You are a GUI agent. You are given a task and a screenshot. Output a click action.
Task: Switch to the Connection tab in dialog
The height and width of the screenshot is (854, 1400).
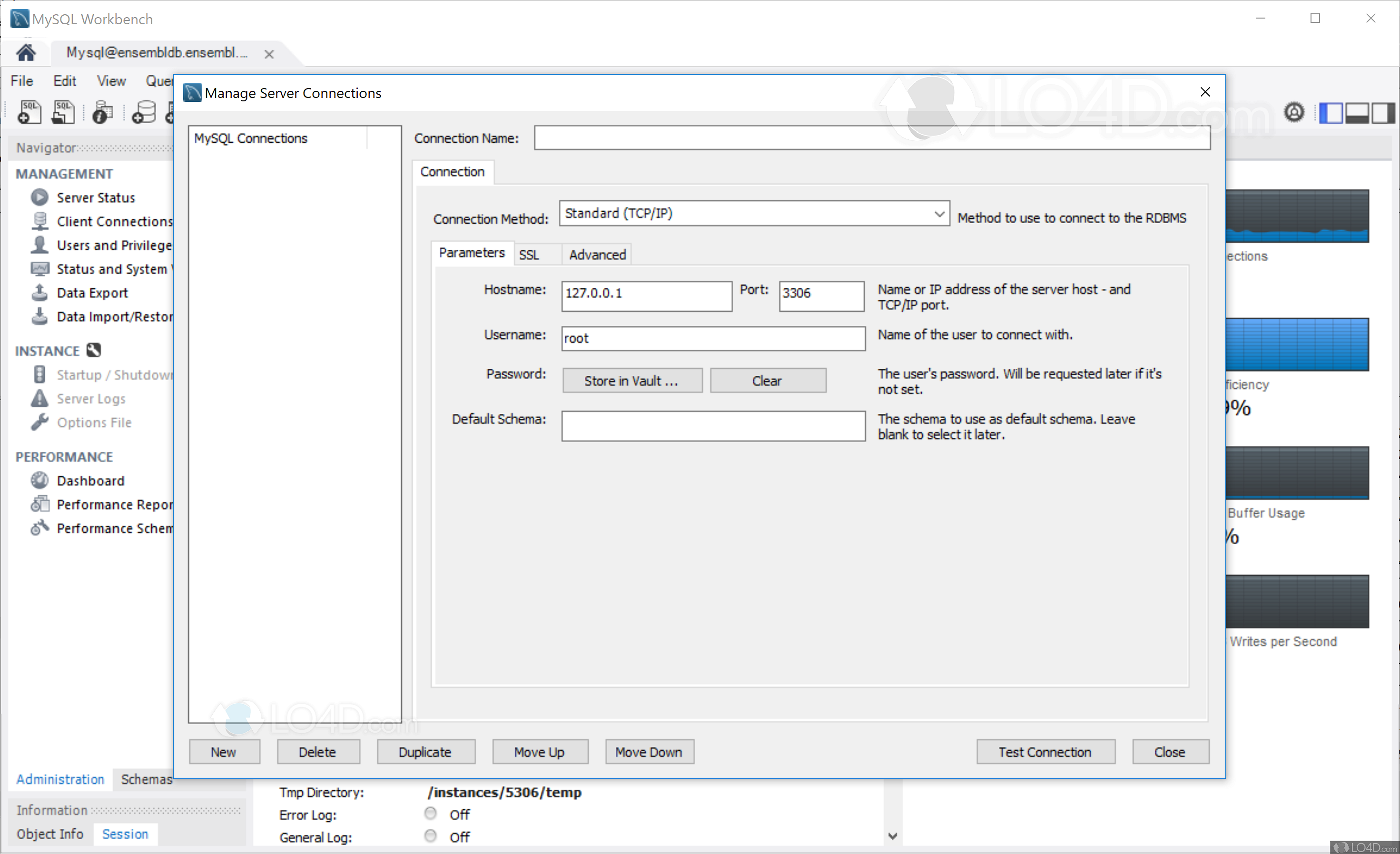[x=452, y=172]
